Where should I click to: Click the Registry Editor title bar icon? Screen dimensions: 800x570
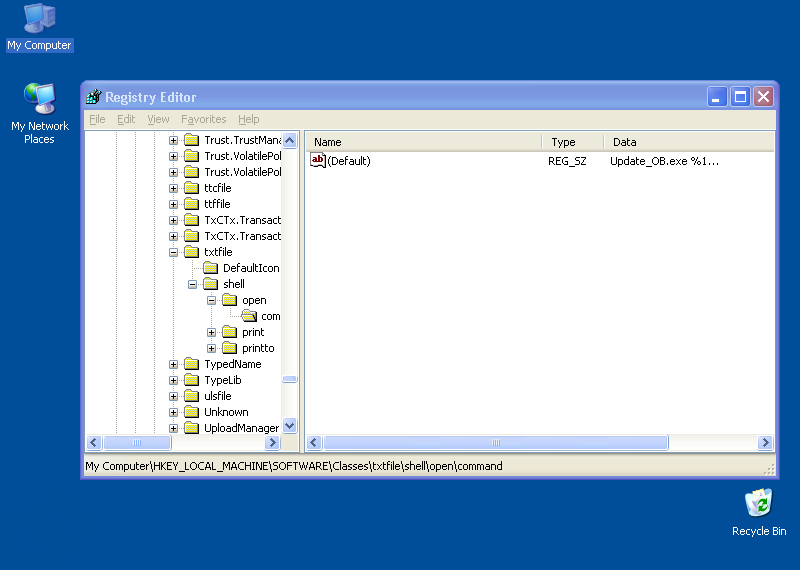[93, 96]
